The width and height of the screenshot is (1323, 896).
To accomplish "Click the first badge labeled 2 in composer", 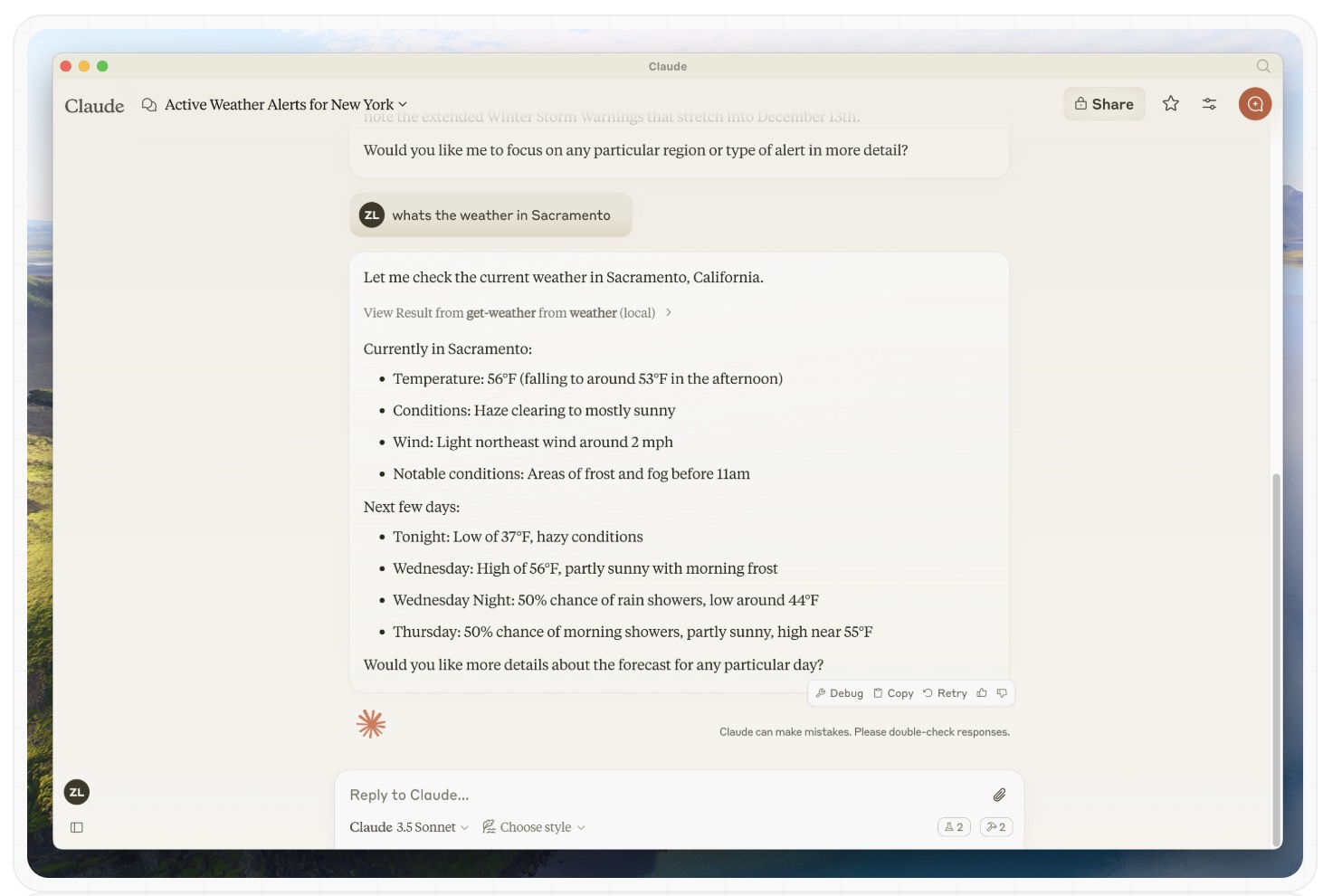I will (954, 827).
